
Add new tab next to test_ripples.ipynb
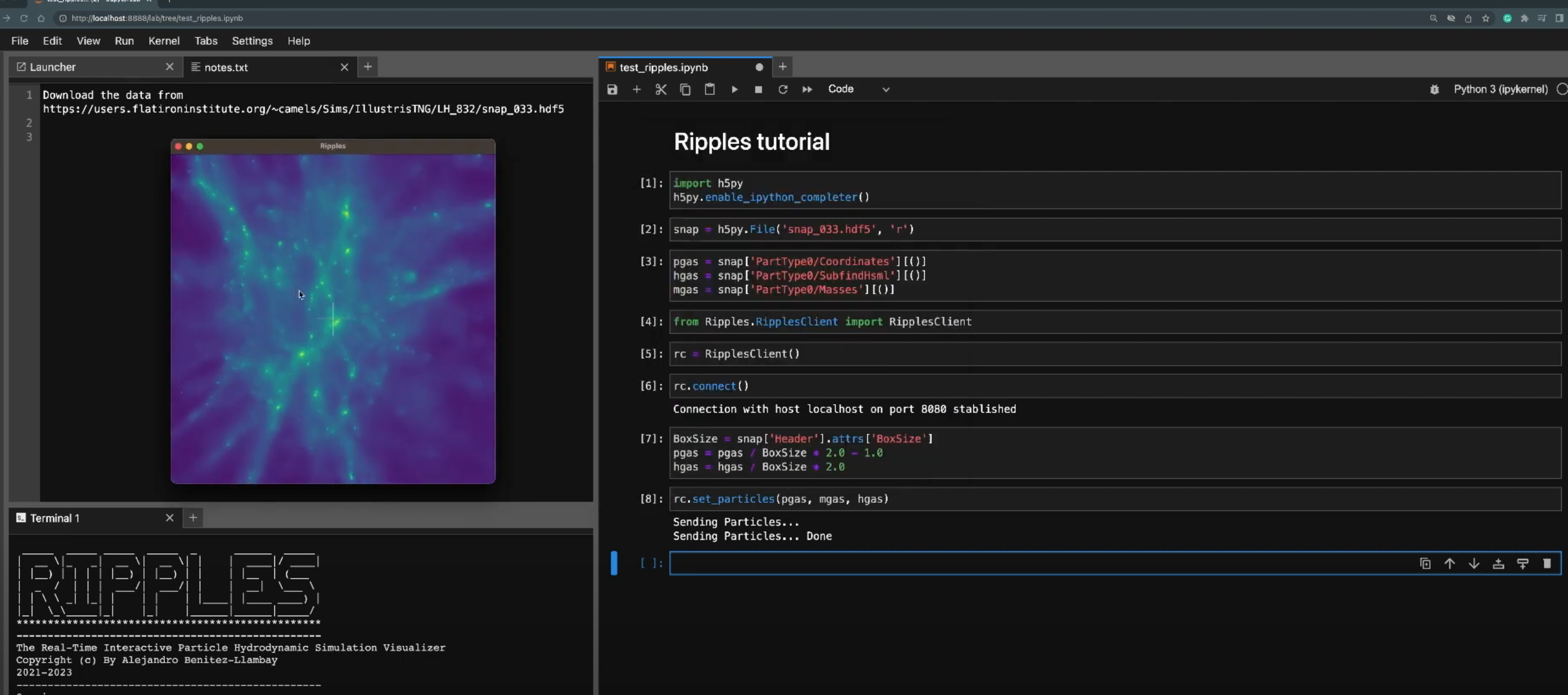pos(783,67)
